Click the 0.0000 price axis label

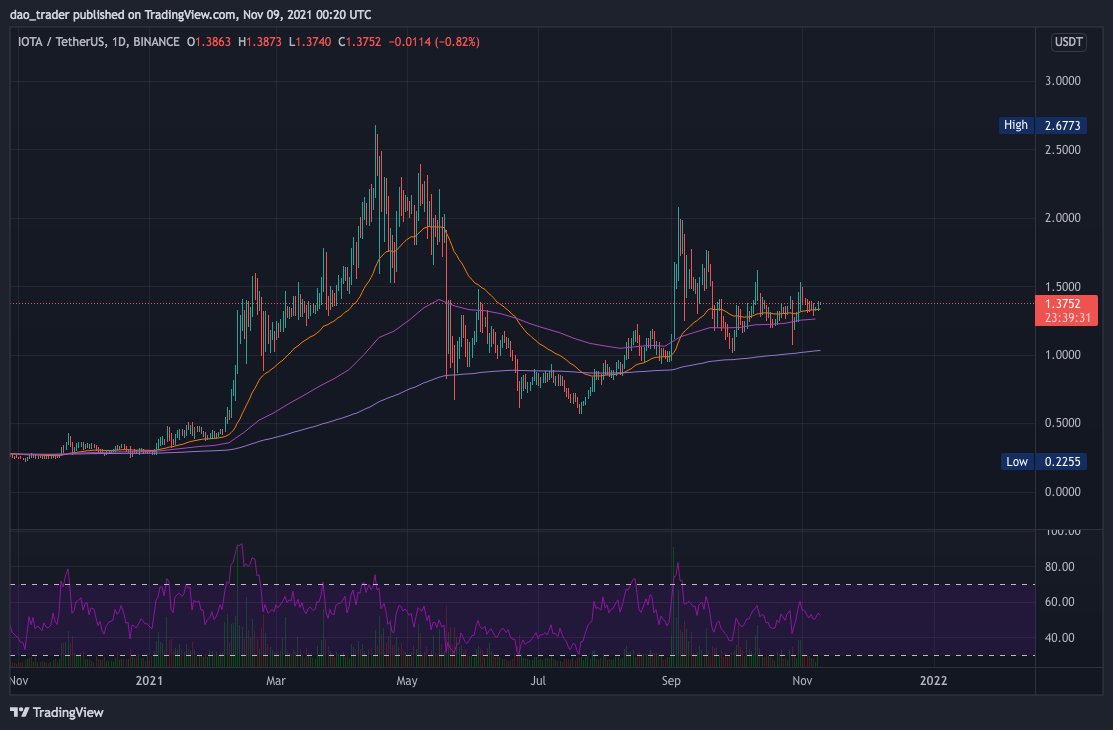(x=1063, y=491)
